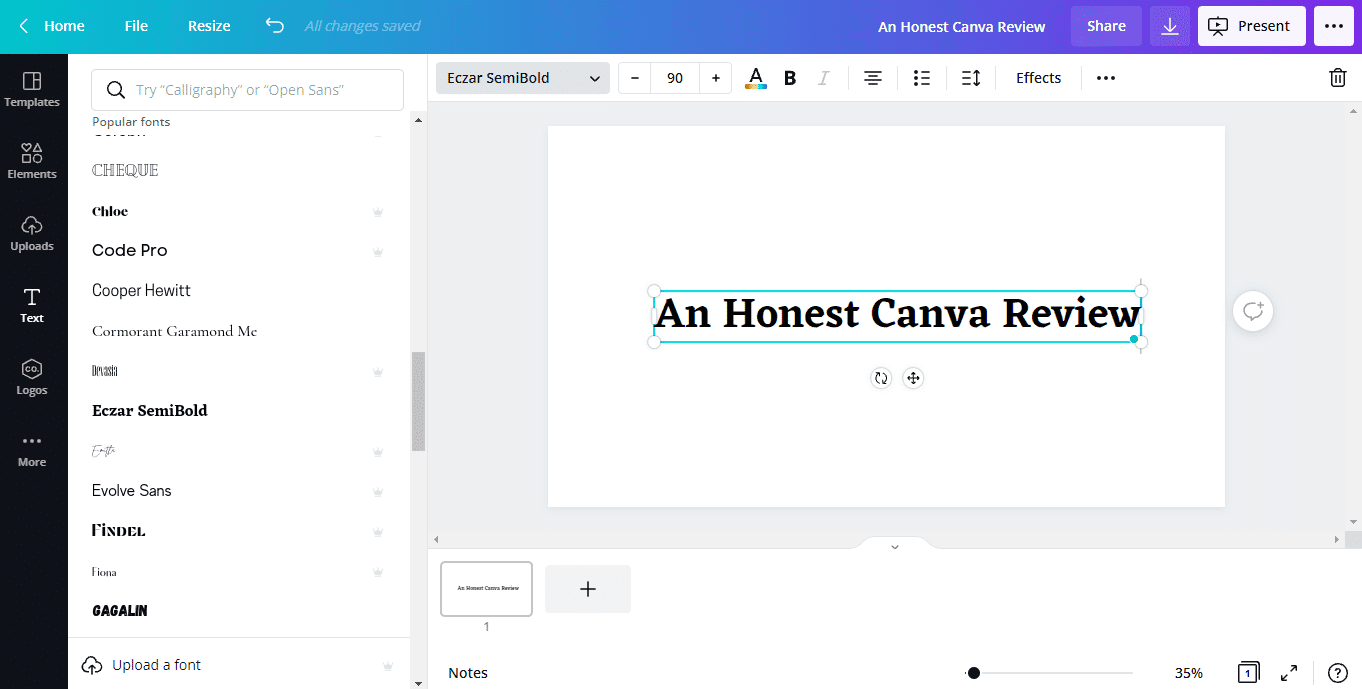Open the Eczar SemiBold font dropdown
Screen dimensions: 1362x689
tap(523, 78)
